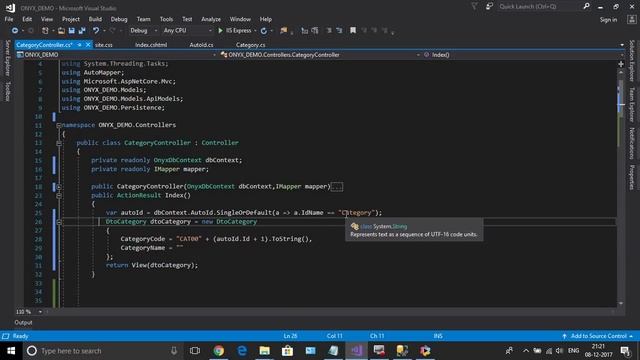Collapse the namespace ONYX_DEMO.Controllers block
640x360 pixels.
click(59, 125)
